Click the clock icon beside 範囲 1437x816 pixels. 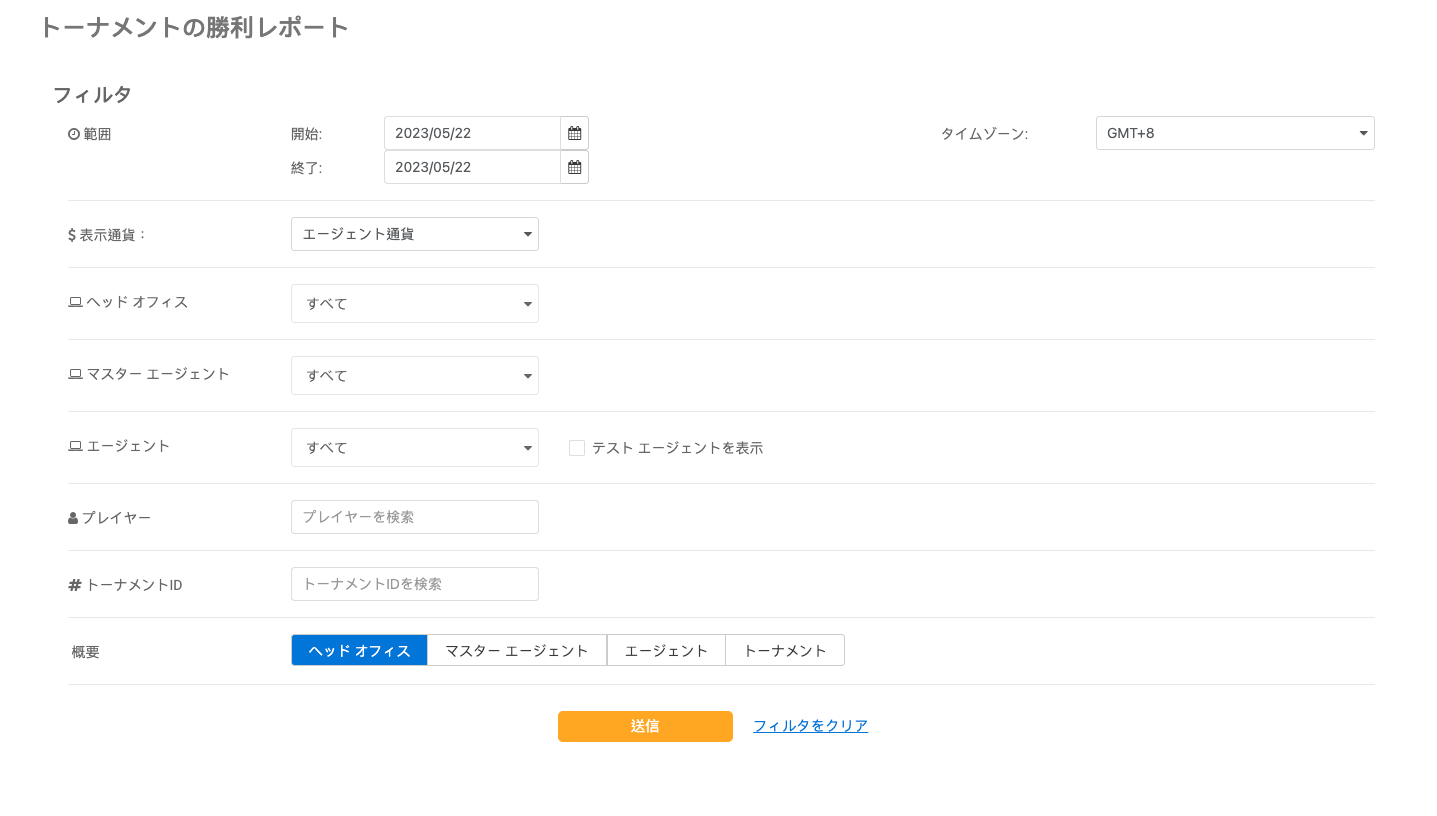click(x=73, y=134)
